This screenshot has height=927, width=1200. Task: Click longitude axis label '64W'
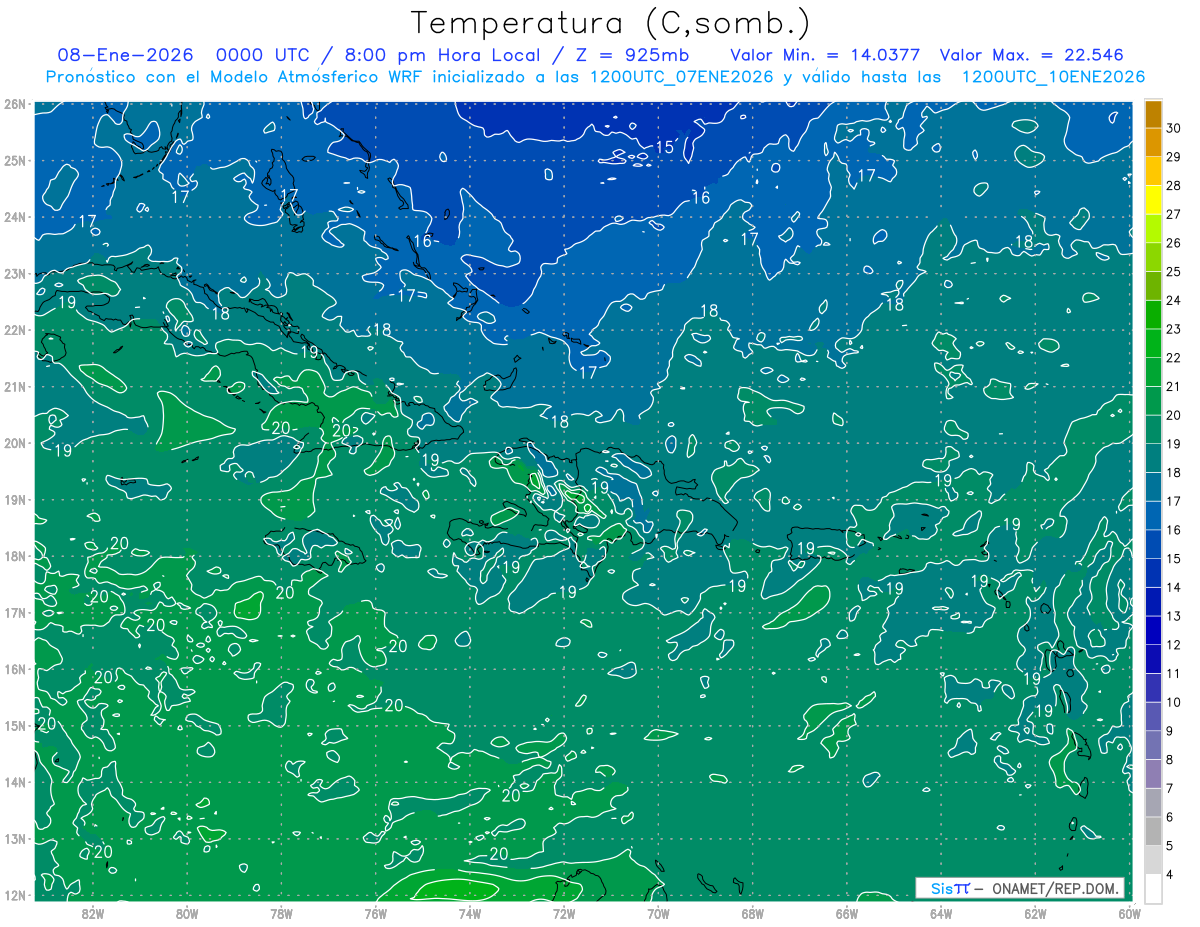tap(941, 913)
